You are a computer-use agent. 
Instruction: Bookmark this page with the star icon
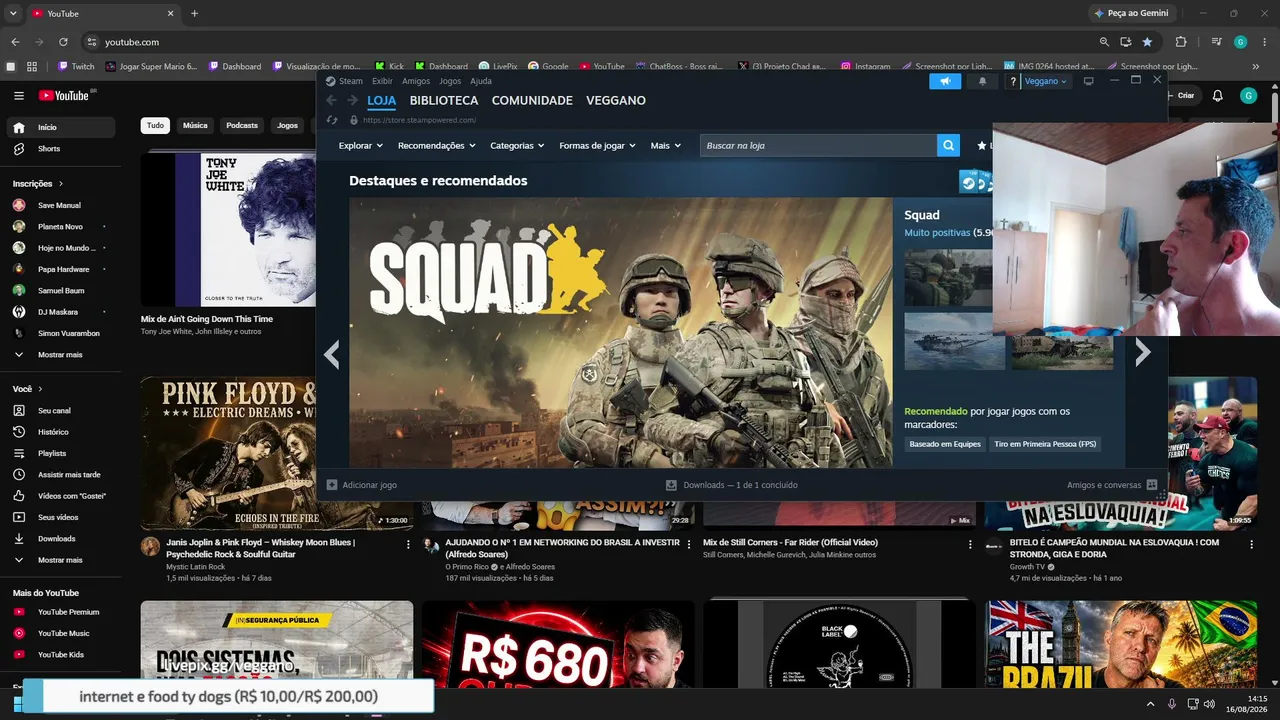pyautogui.click(x=1147, y=42)
